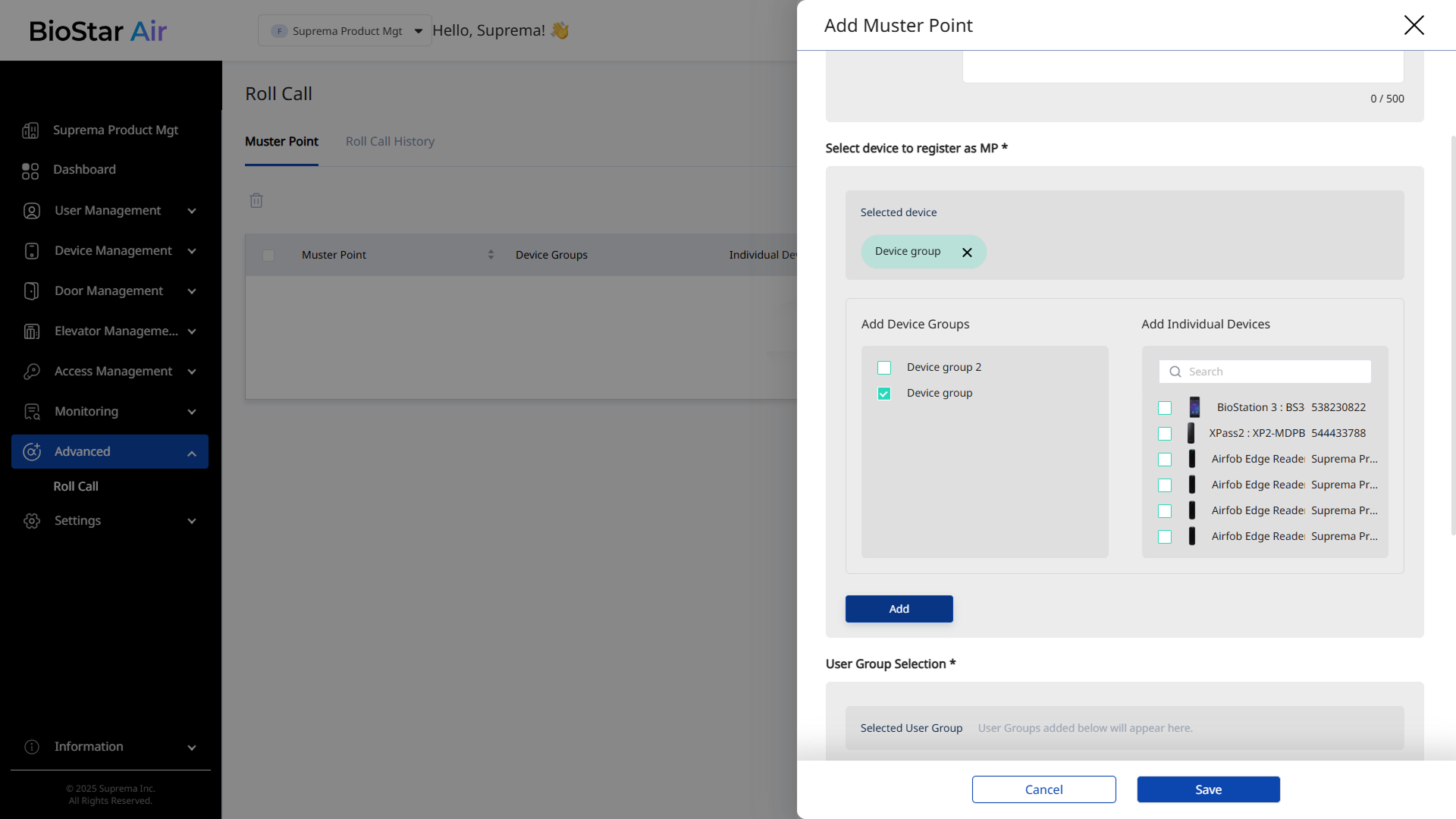Remove the Device group chip with X
The height and width of the screenshot is (819, 1456).
(967, 253)
